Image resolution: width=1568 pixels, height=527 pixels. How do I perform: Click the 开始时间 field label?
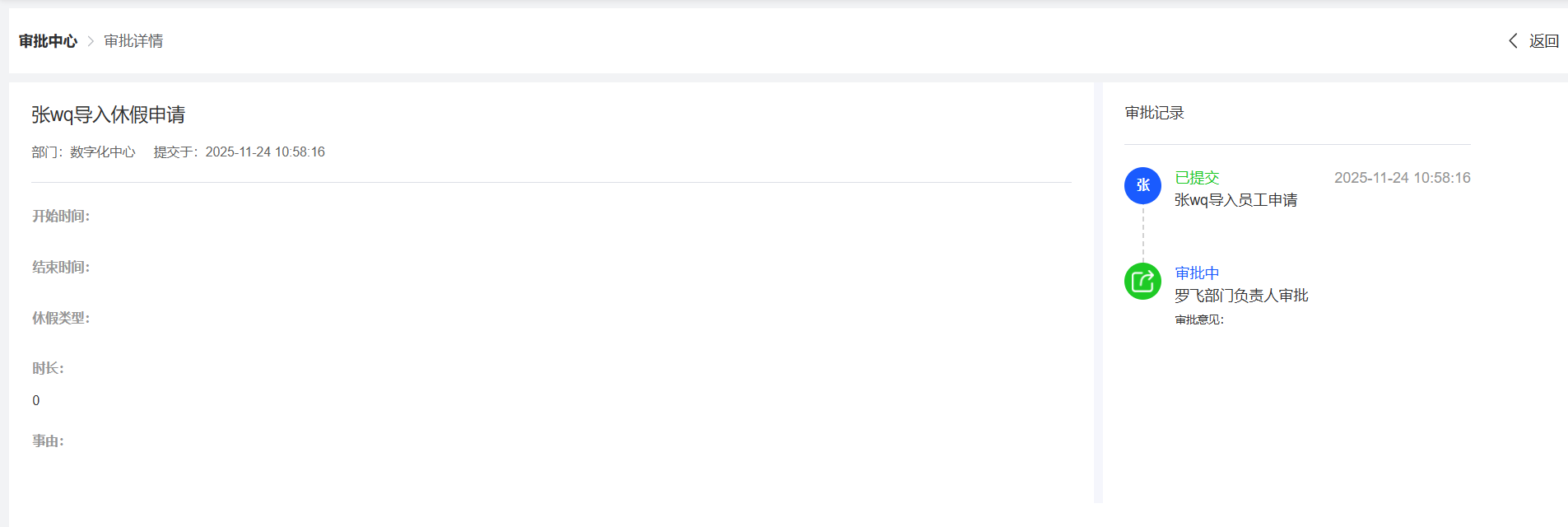coord(61,217)
